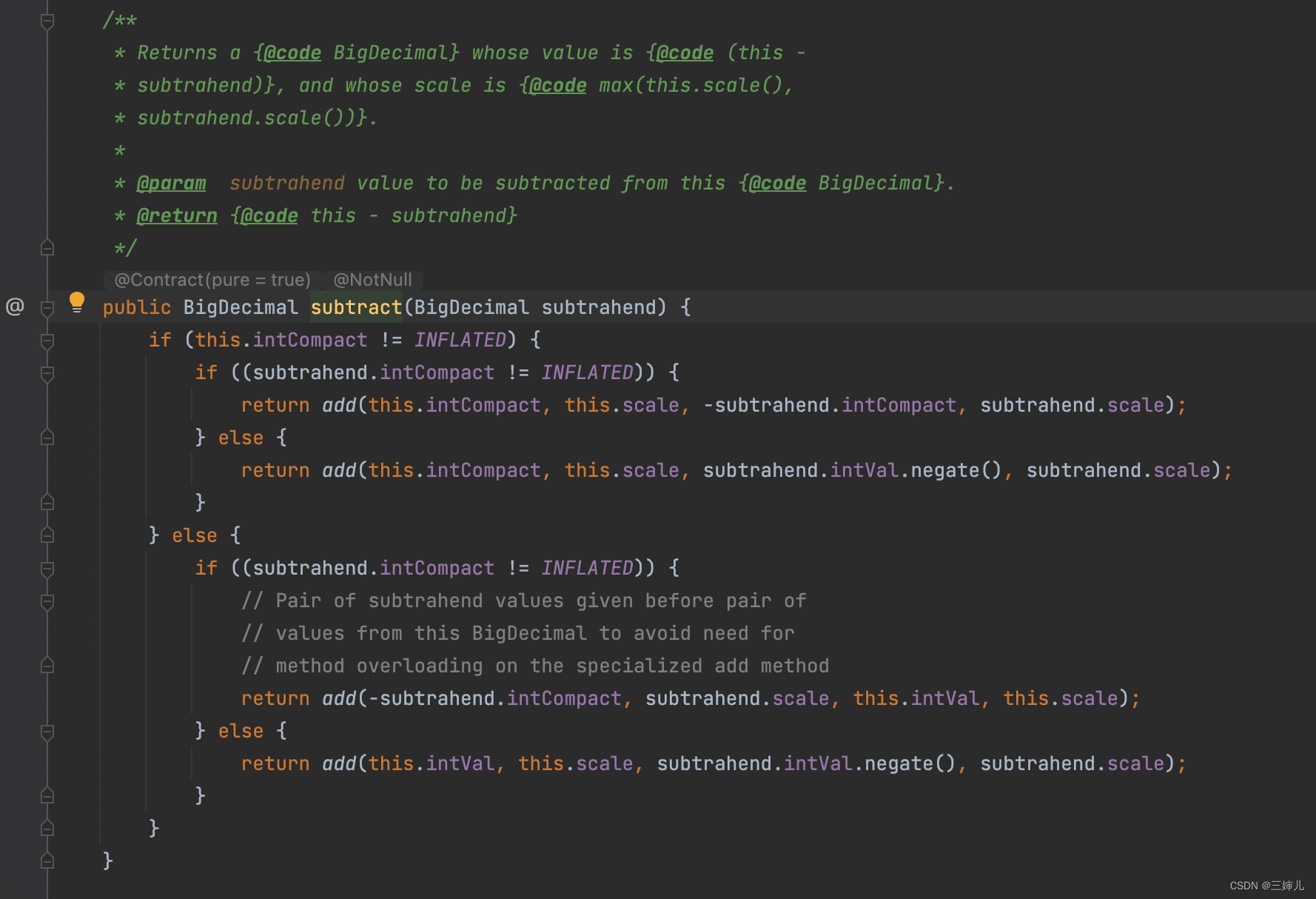Screen dimensions: 1316x899
Task: Click the @param Javadoc tag
Action: [x=171, y=184]
